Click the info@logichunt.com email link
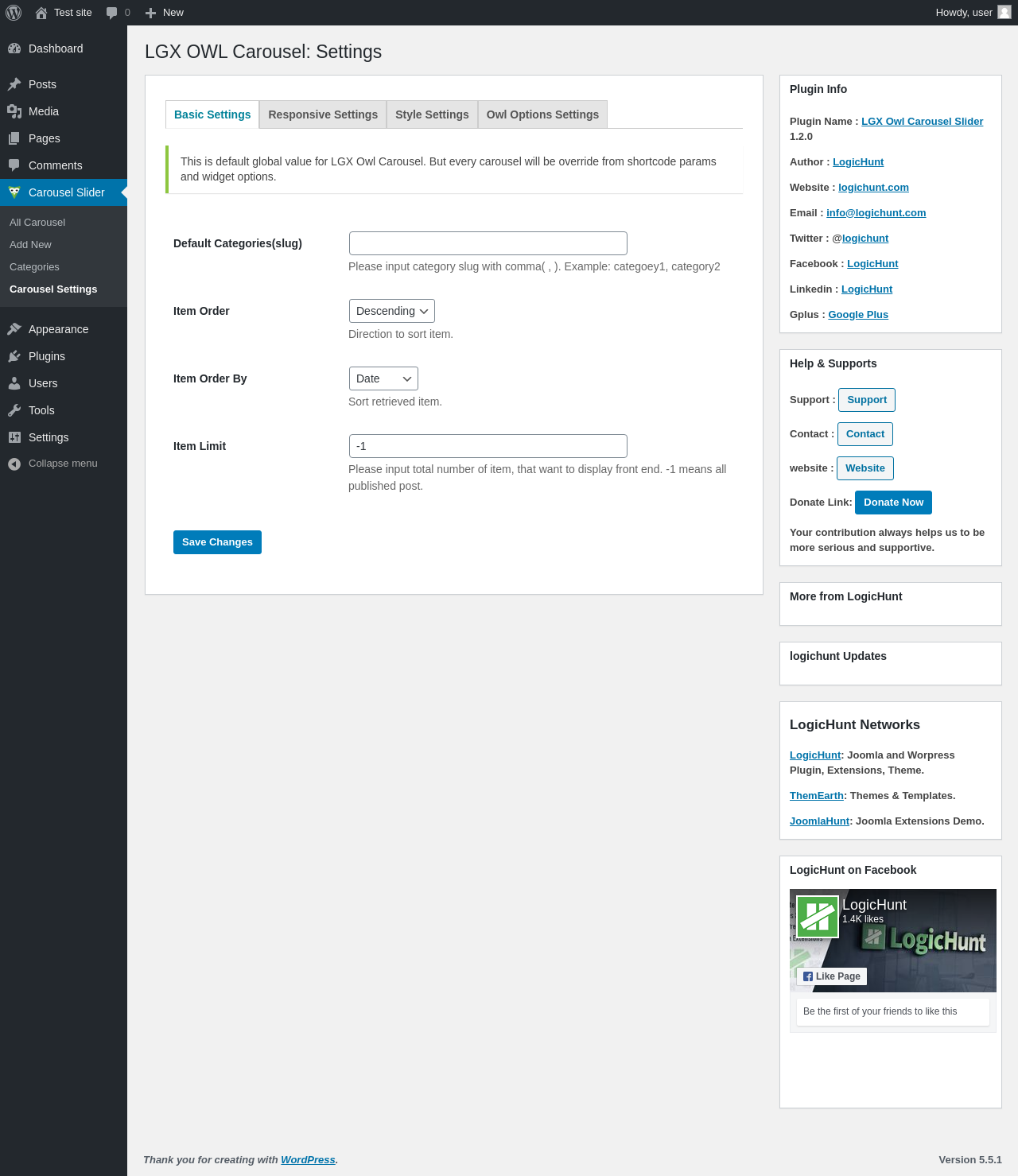 876,213
